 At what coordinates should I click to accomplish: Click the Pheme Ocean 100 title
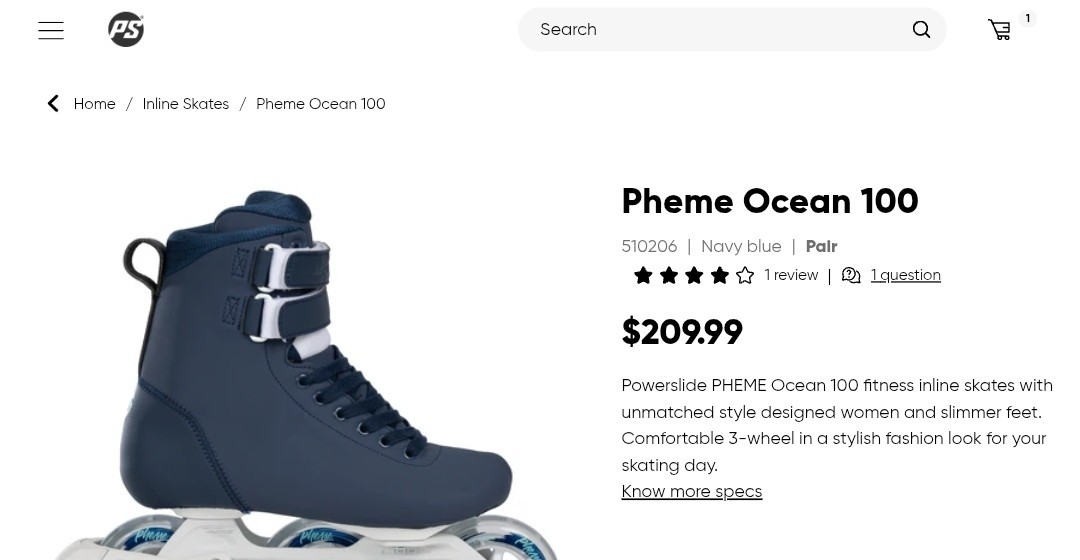tap(769, 201)
